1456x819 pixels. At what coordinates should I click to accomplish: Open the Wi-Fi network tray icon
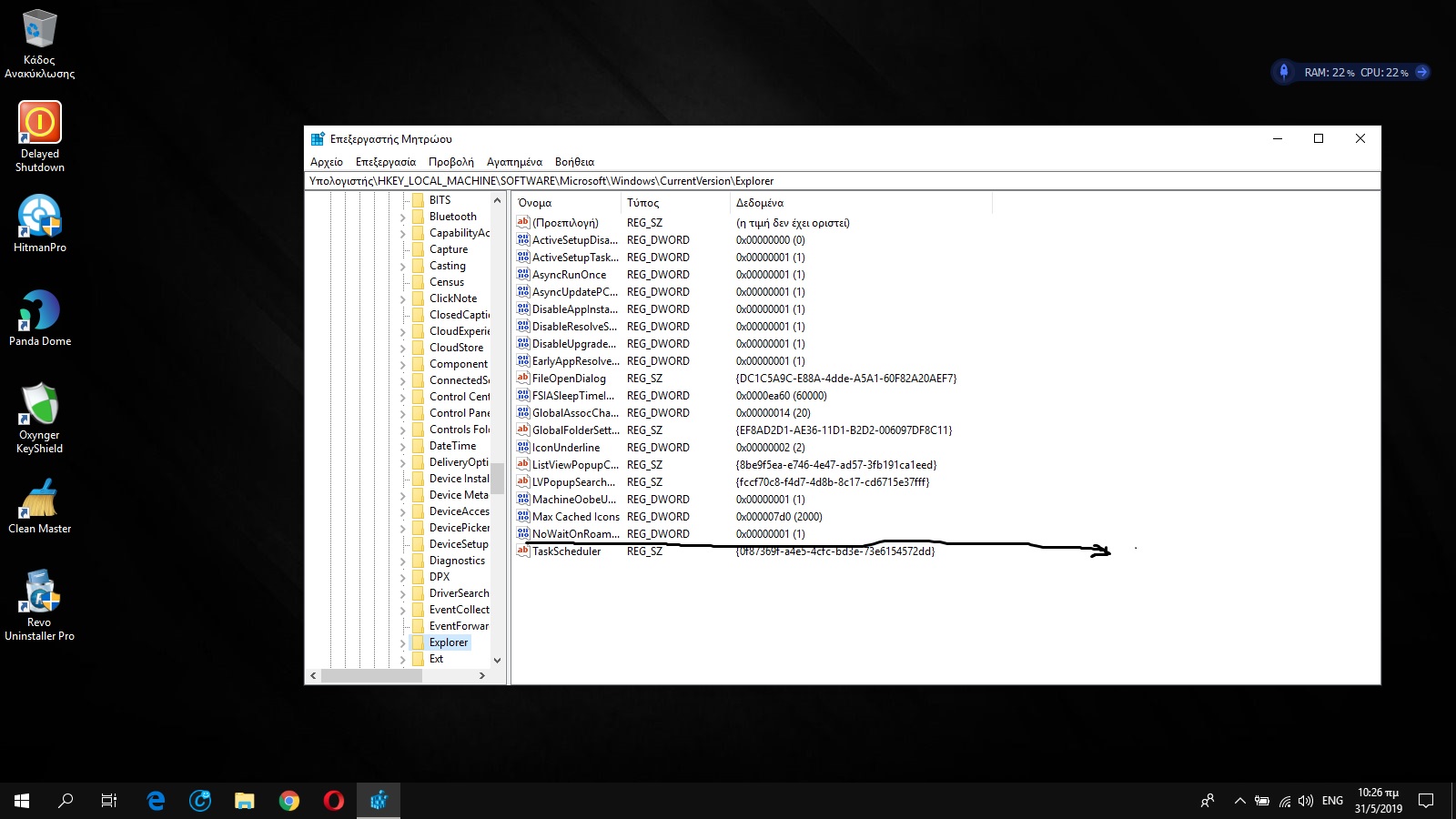pos(1284,801)
